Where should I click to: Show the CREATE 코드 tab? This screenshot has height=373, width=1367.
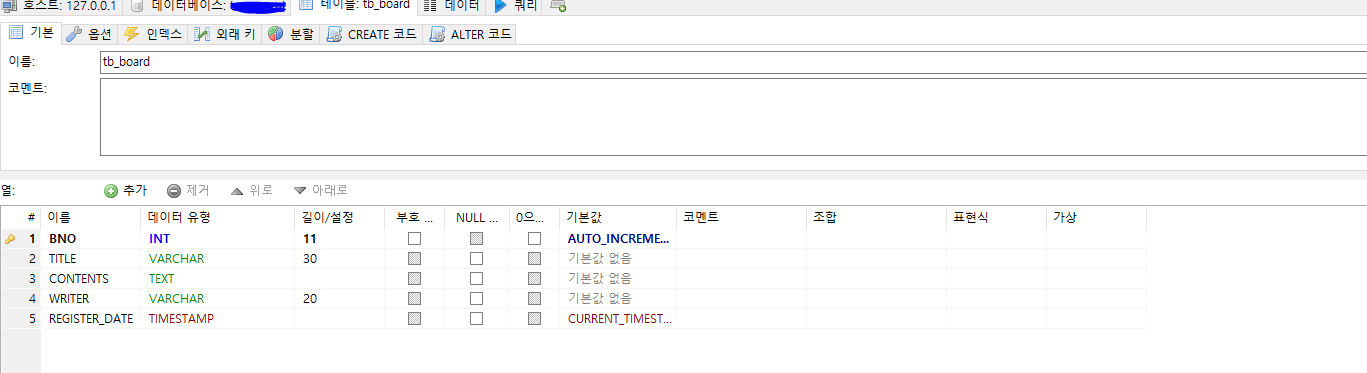click(x=370, y=34)
